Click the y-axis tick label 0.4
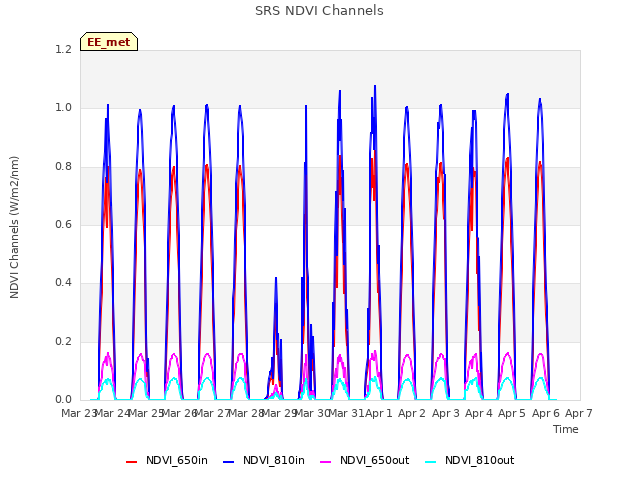640x480 pixels. click(63, 282)
